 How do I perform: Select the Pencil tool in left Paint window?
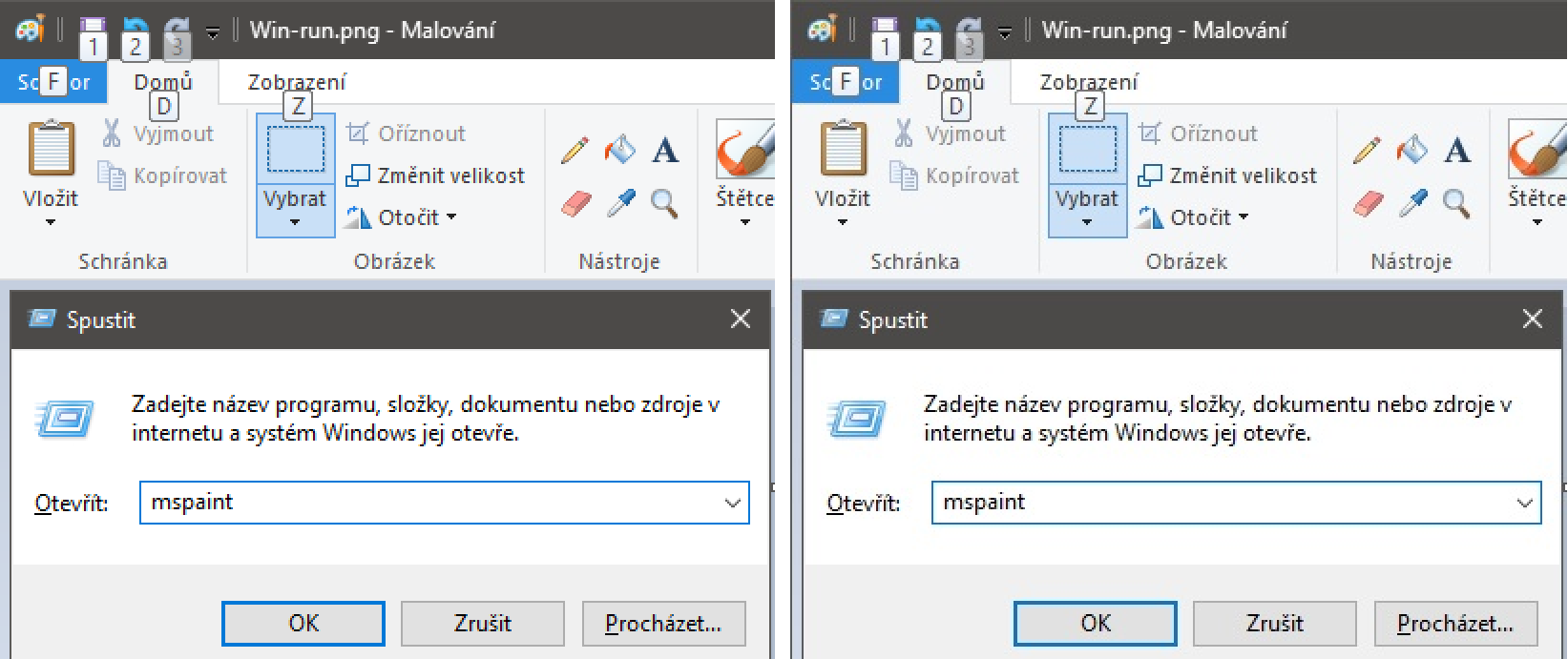click(575, 151)
